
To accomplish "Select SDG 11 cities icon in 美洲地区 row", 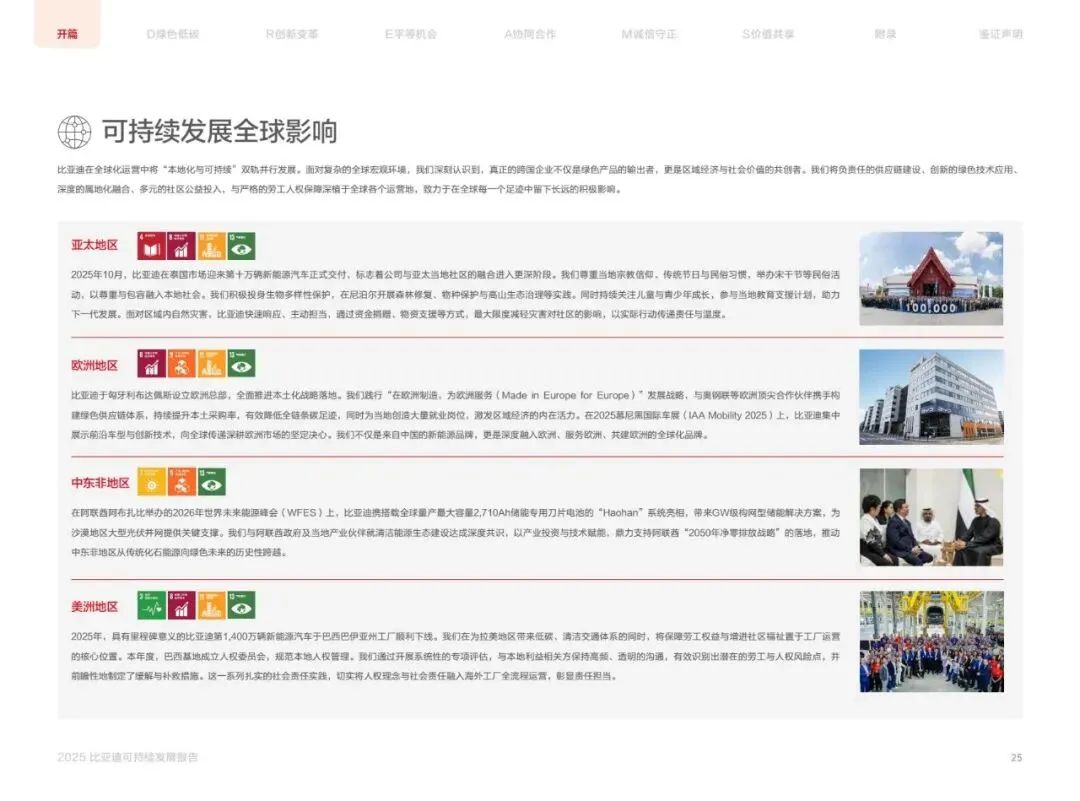I will coord(211,605).
